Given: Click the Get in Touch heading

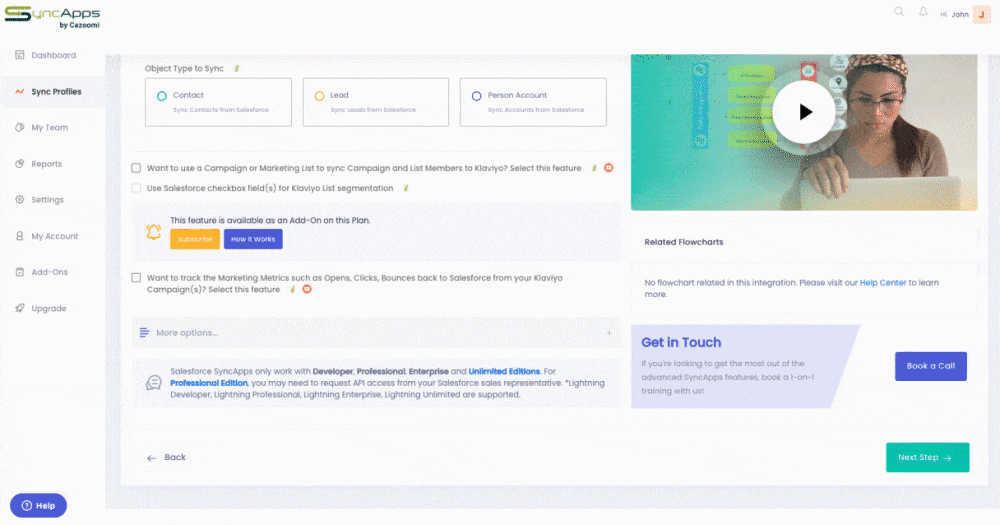Looking at the screenshot, I should coord(681,343).
